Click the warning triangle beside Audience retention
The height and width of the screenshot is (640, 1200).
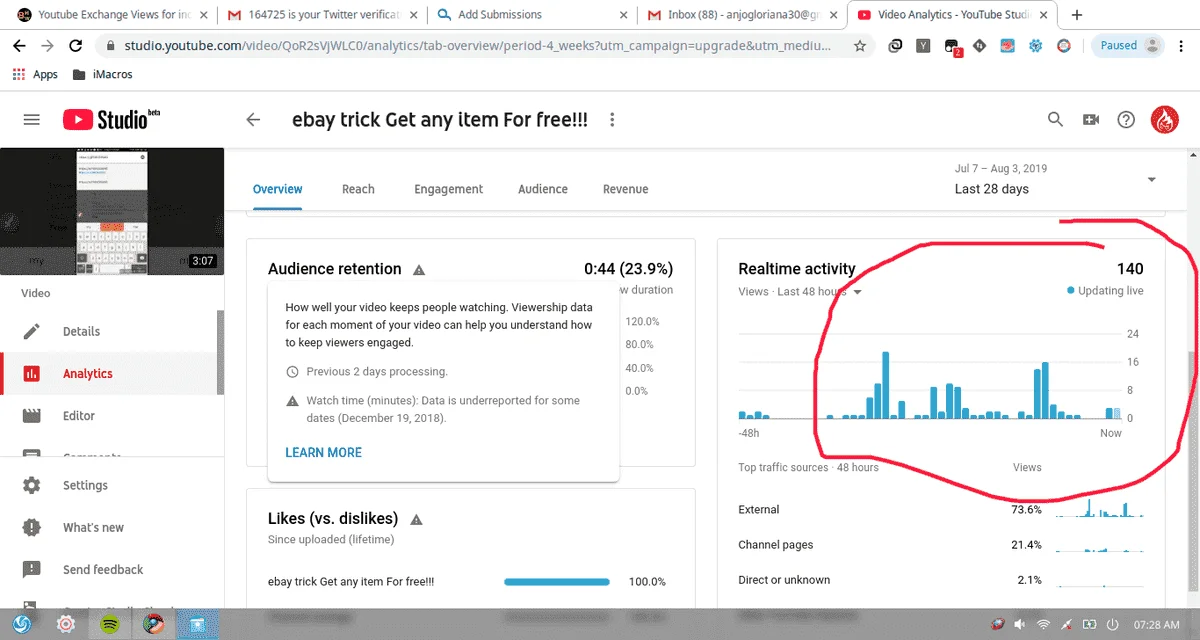click(x=419, y=269)
